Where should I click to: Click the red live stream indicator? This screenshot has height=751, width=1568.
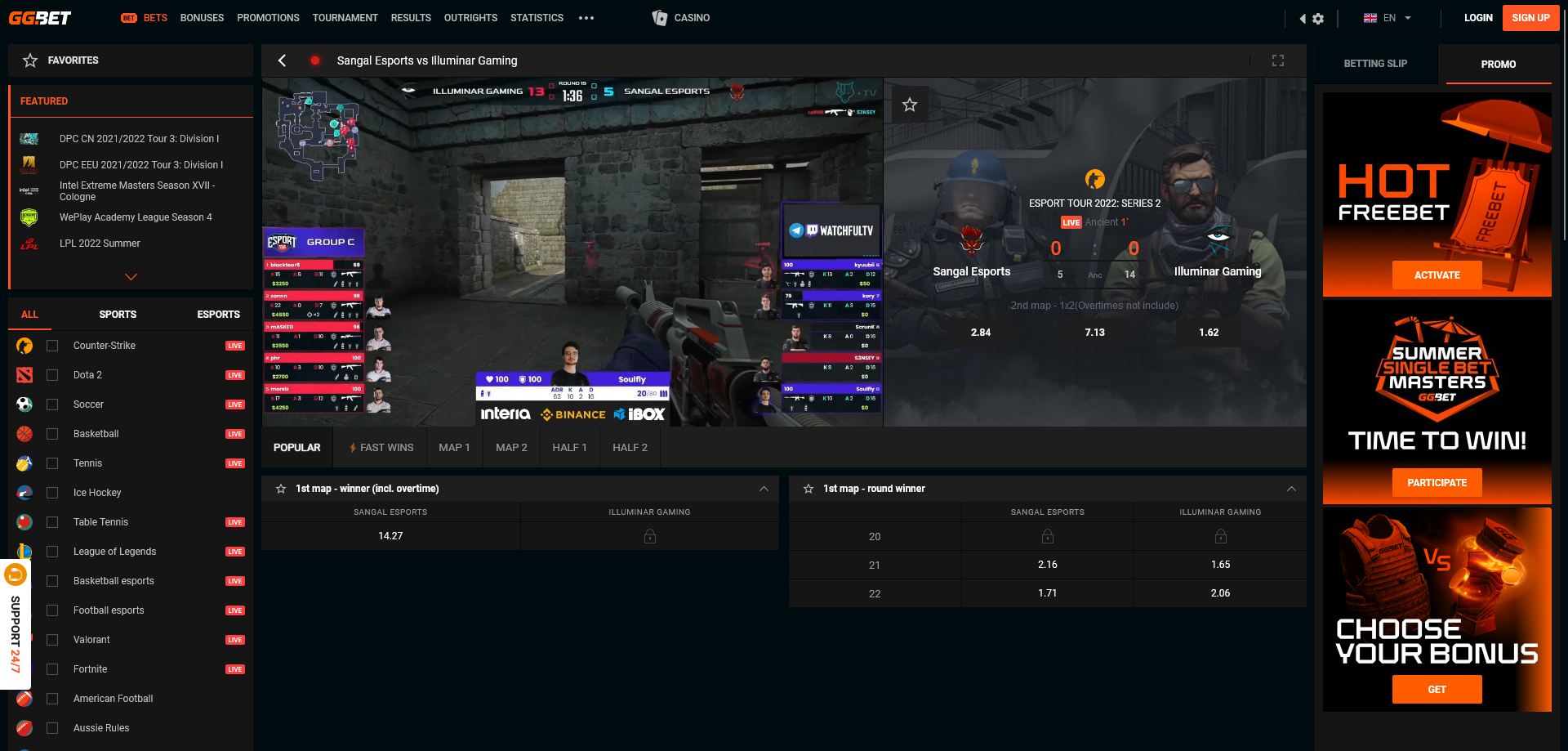tap(314, 60)
